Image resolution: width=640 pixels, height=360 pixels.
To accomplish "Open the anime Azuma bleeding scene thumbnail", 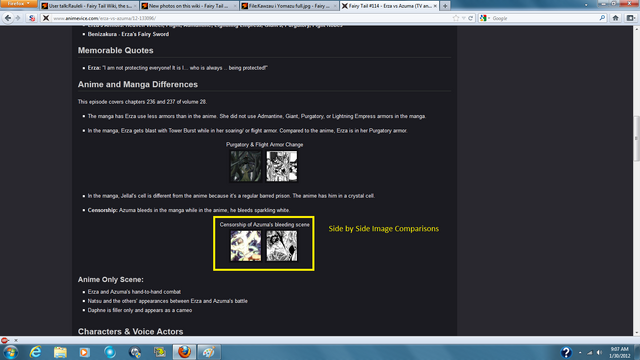I will 246,246.
